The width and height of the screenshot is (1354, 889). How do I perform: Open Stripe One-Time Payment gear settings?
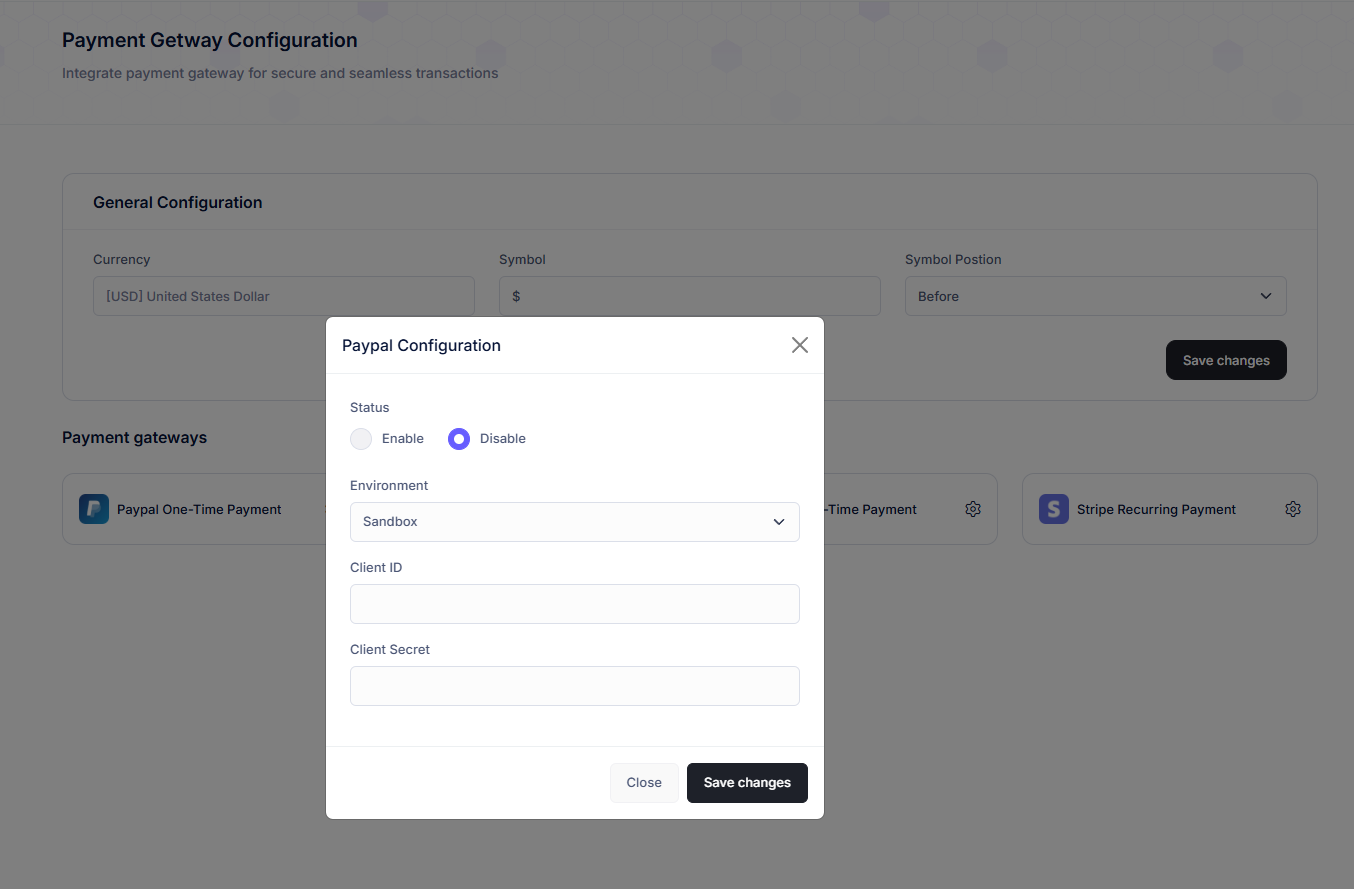(x=973, y=509)
